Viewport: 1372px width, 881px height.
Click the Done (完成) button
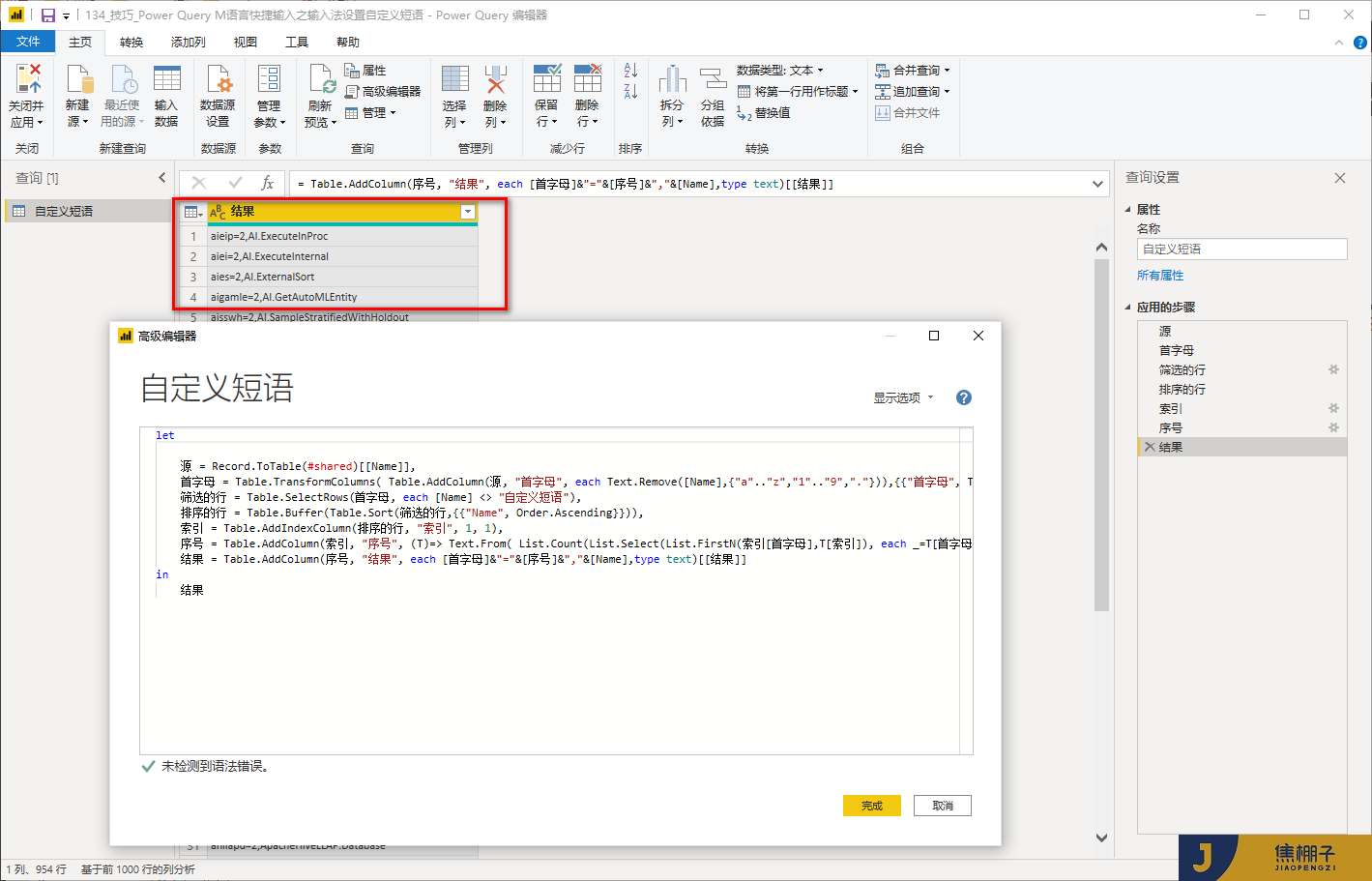click(x=872, y=806)
